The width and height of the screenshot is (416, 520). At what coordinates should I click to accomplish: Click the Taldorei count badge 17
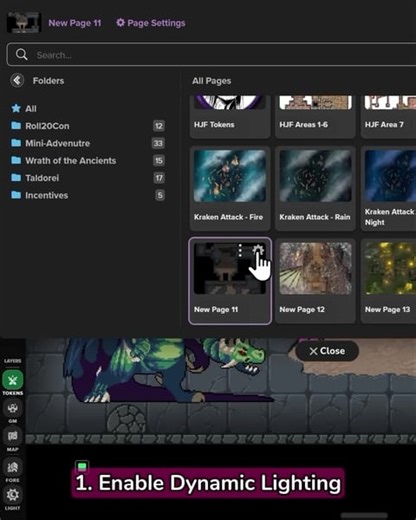159,178
